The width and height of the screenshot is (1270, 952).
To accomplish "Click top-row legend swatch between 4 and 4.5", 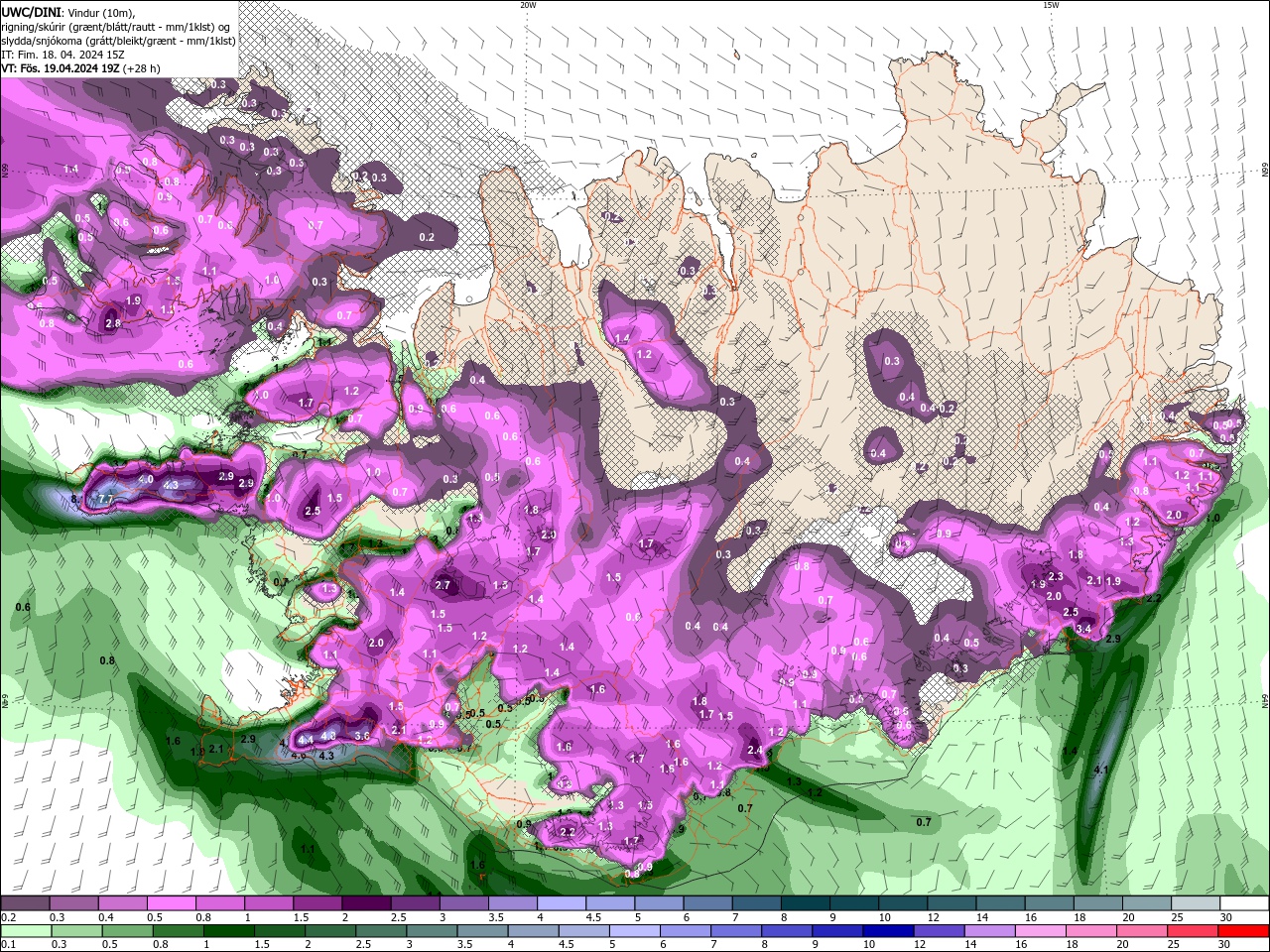I will (562, 903).
